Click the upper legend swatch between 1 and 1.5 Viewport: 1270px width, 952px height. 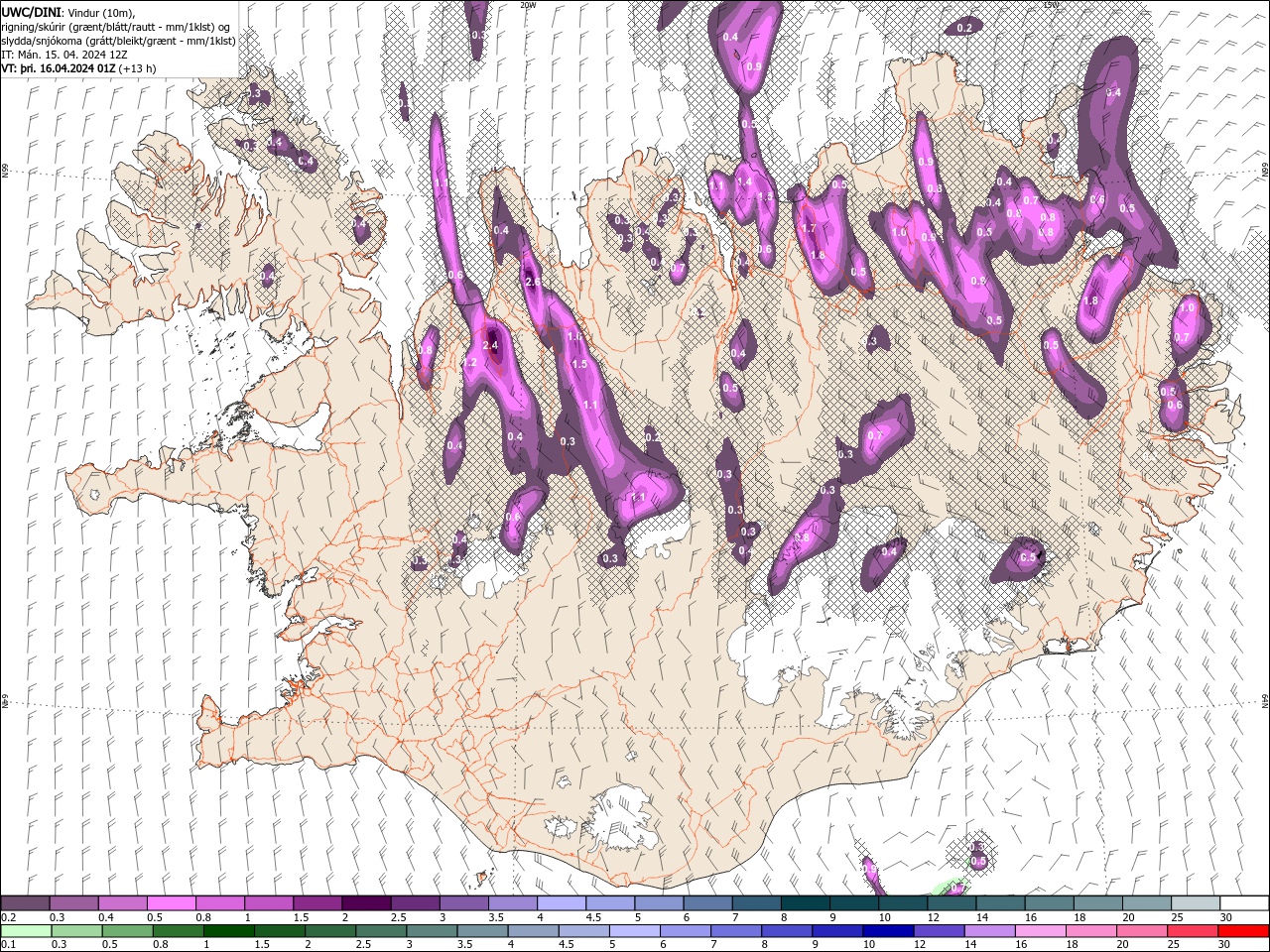pyautogui.click(x=269, y=903)
